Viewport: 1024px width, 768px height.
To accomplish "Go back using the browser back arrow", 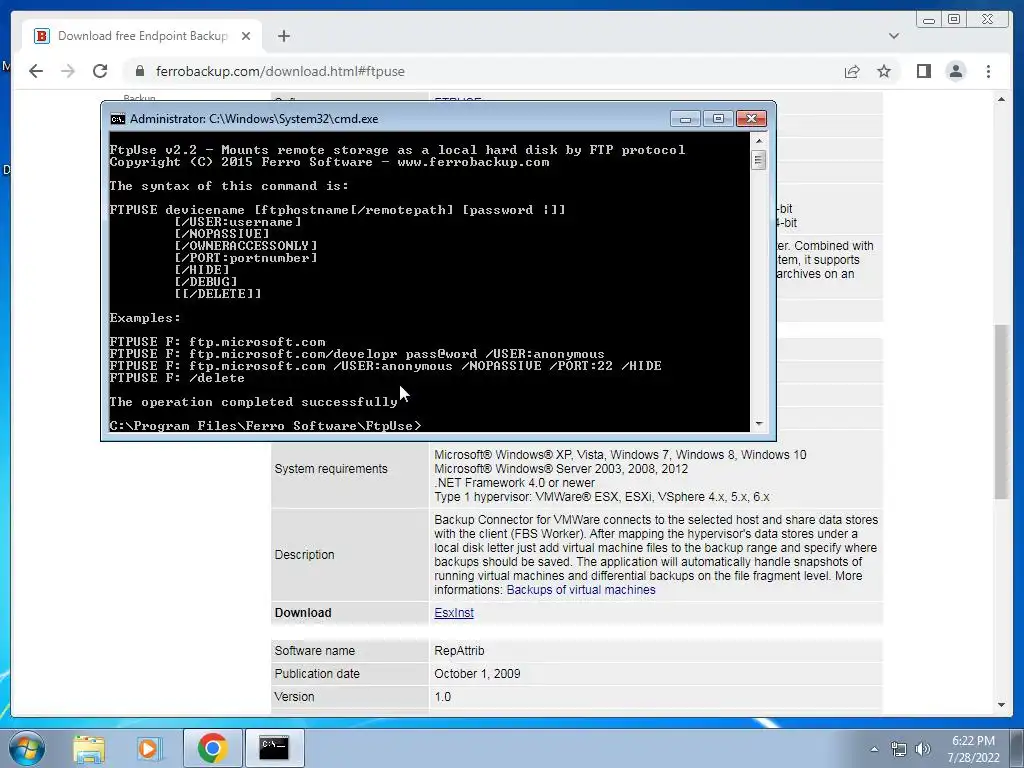I will [x=36, y=71].
